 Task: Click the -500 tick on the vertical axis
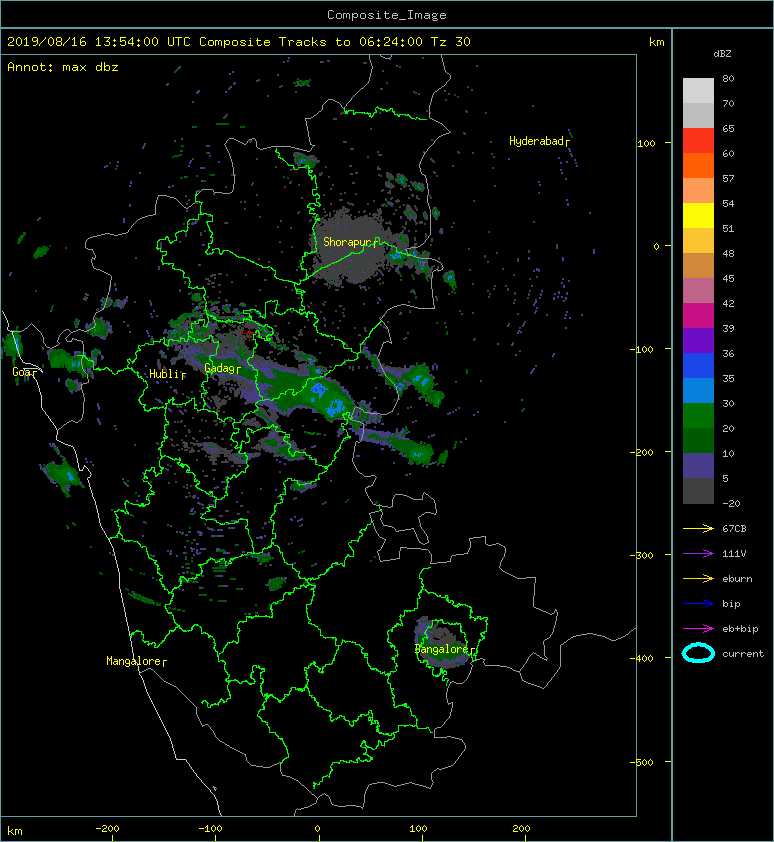[643, 762]
